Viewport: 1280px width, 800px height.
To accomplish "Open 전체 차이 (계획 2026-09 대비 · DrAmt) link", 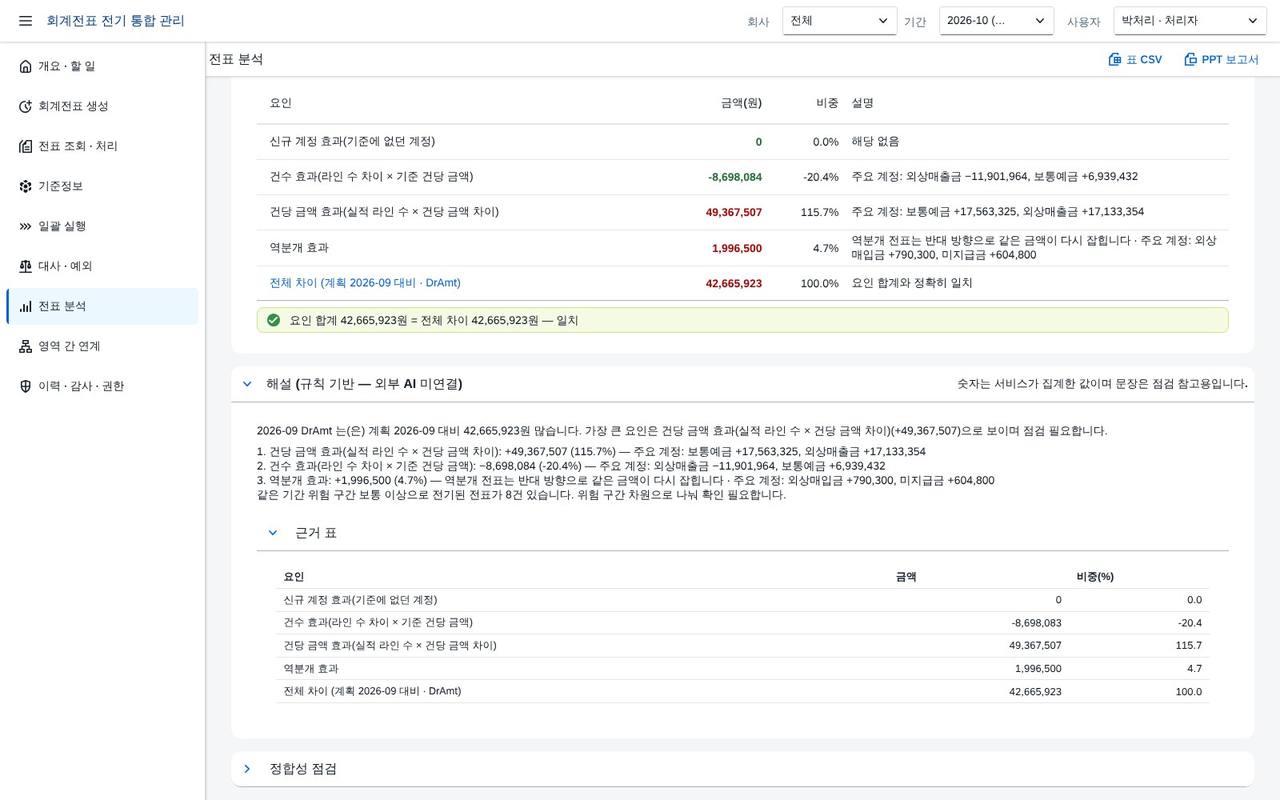I will pyautogui.click(x=365, y=283).
